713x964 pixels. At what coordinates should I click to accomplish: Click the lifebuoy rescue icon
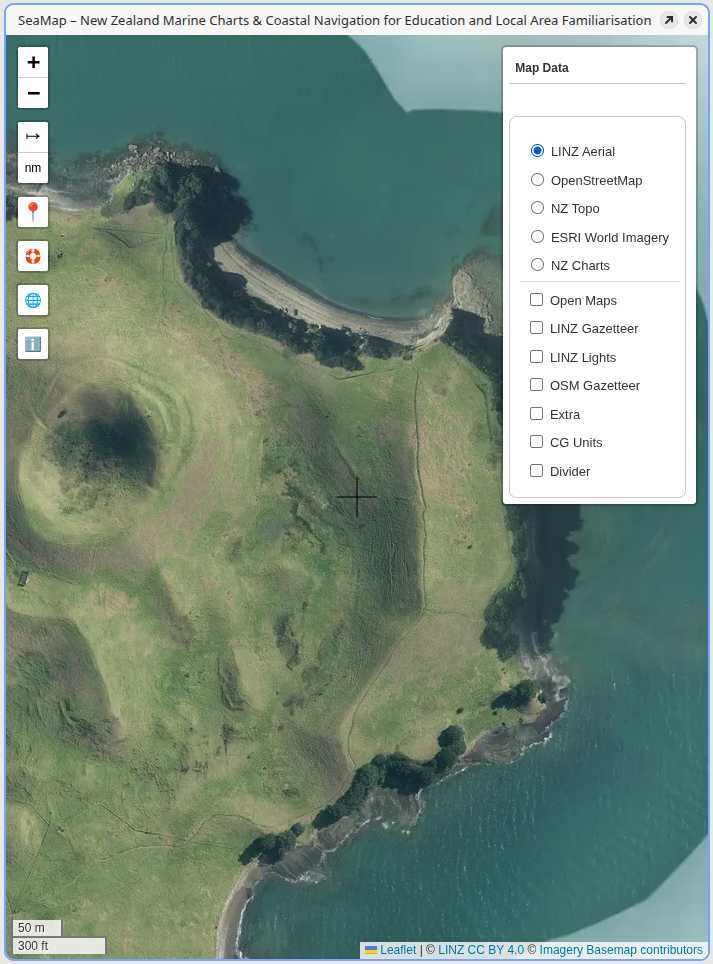[33, 256]
